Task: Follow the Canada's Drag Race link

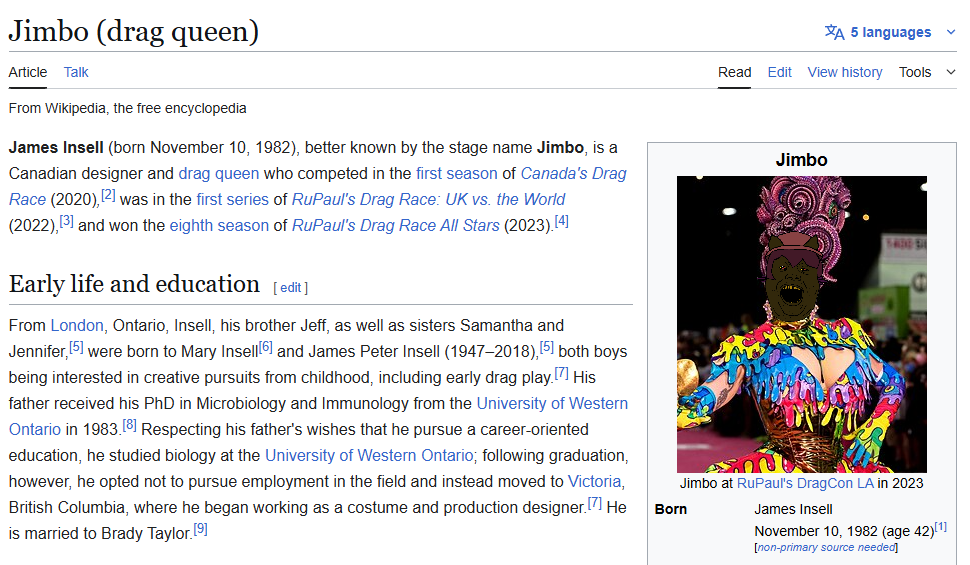Action: click(x=573, y=173)
